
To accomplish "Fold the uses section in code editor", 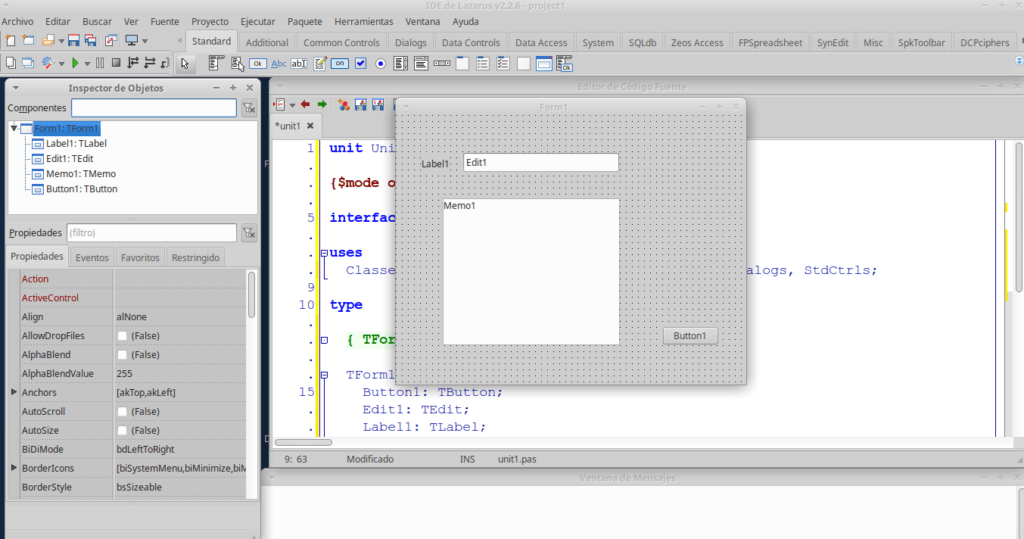I will [x=324, y=253].
